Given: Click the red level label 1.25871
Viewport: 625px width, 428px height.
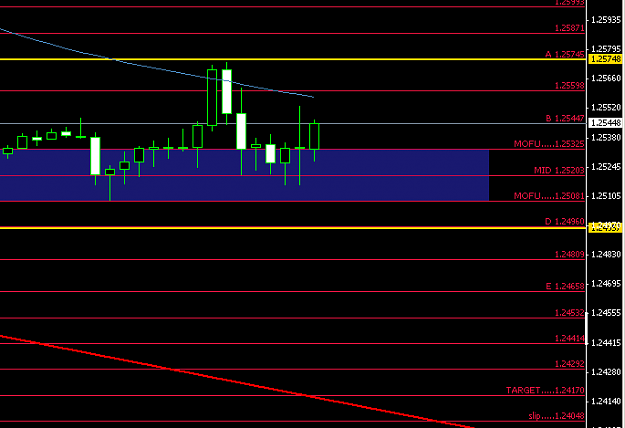Looking at the screenshot, I should tap(570, 28).
